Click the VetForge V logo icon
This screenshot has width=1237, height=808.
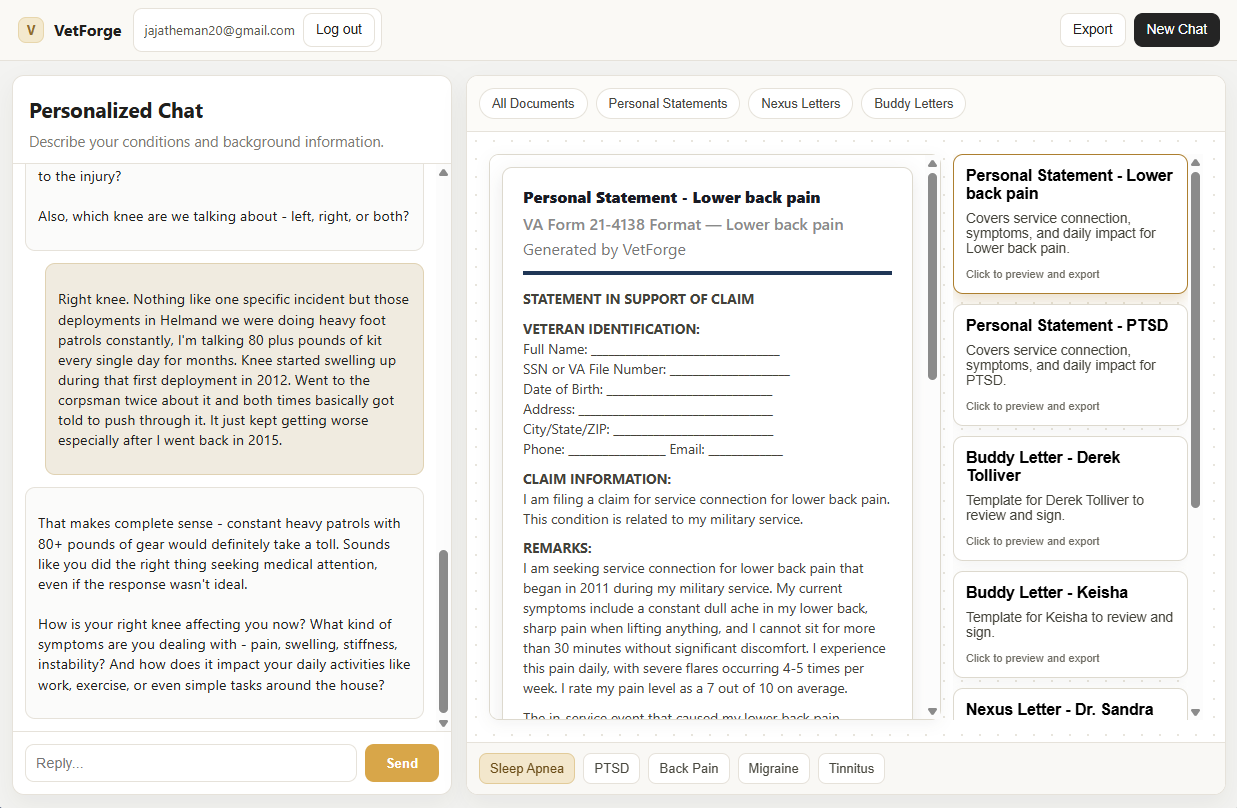click(x=31, y=30)
